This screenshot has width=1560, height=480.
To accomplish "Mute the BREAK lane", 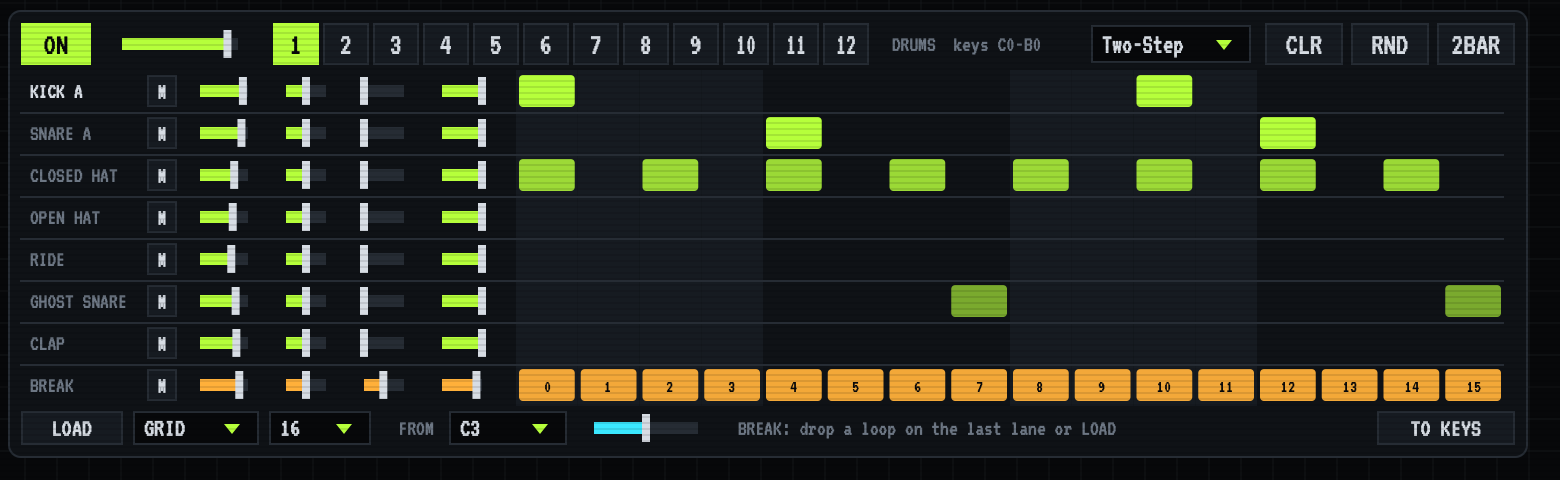I will pos(161,385).
